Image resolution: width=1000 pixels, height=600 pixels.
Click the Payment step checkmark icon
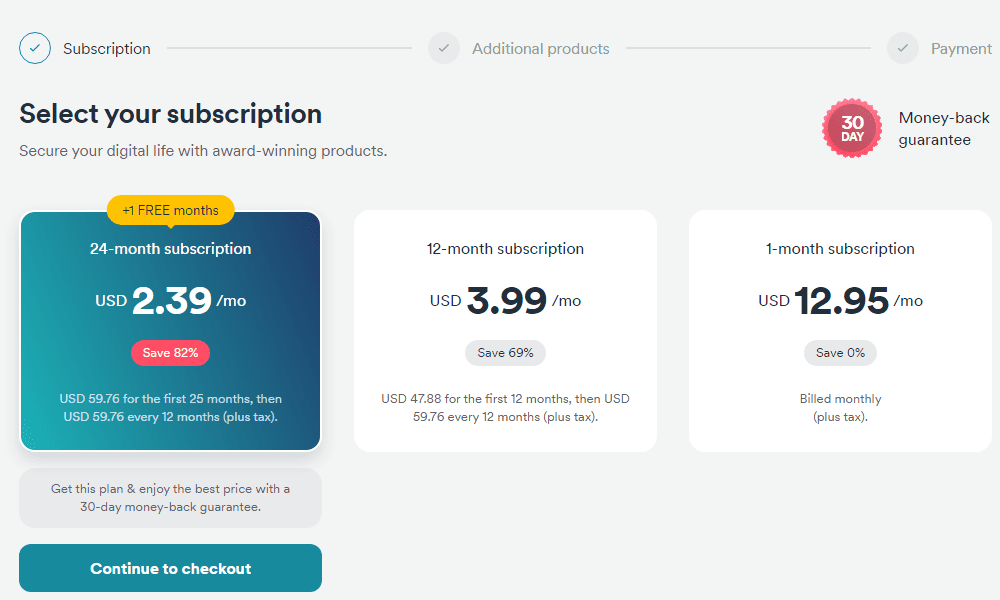[903, 48]
